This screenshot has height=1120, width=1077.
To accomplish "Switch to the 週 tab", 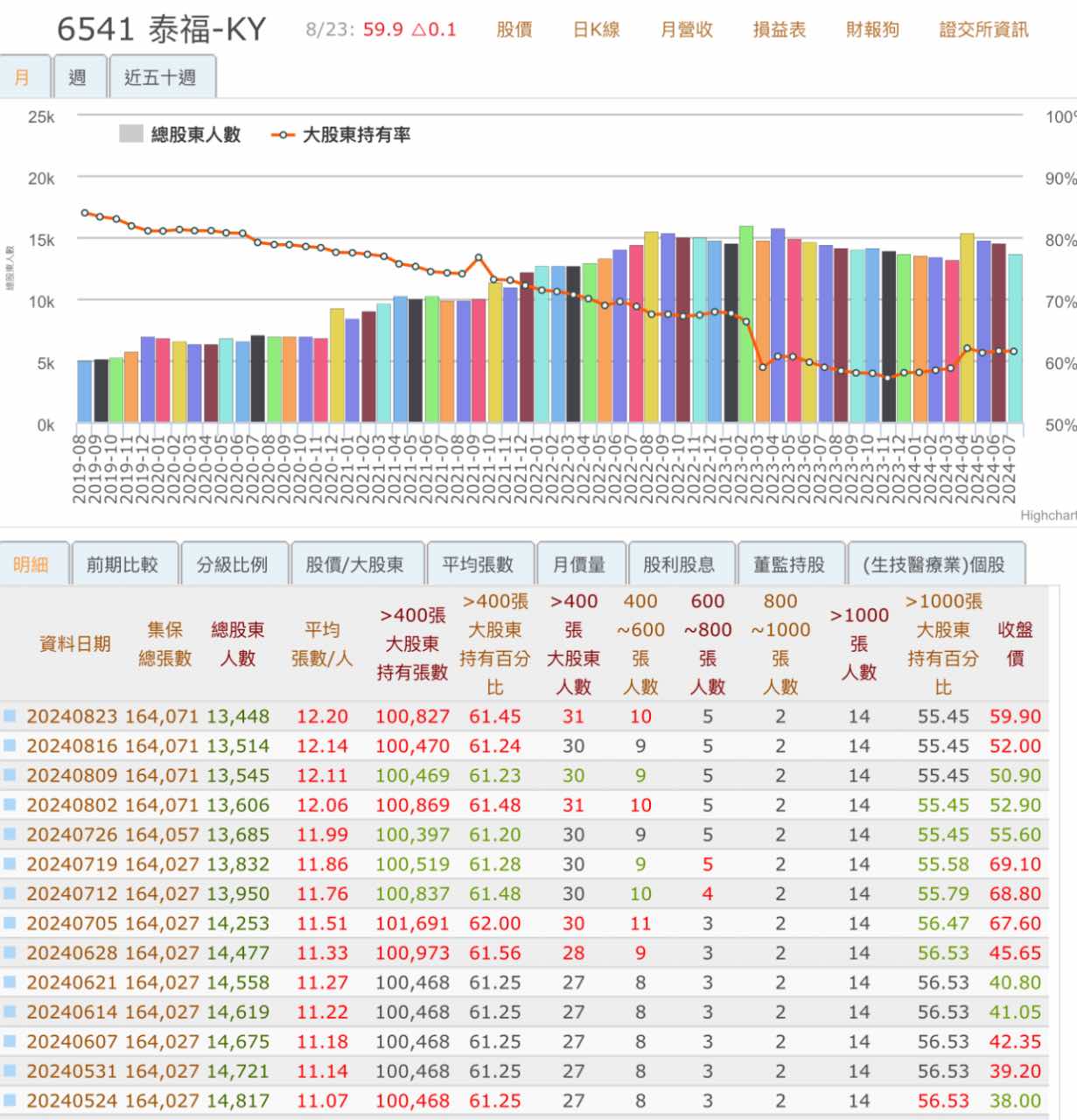I will tap(79, 77).
